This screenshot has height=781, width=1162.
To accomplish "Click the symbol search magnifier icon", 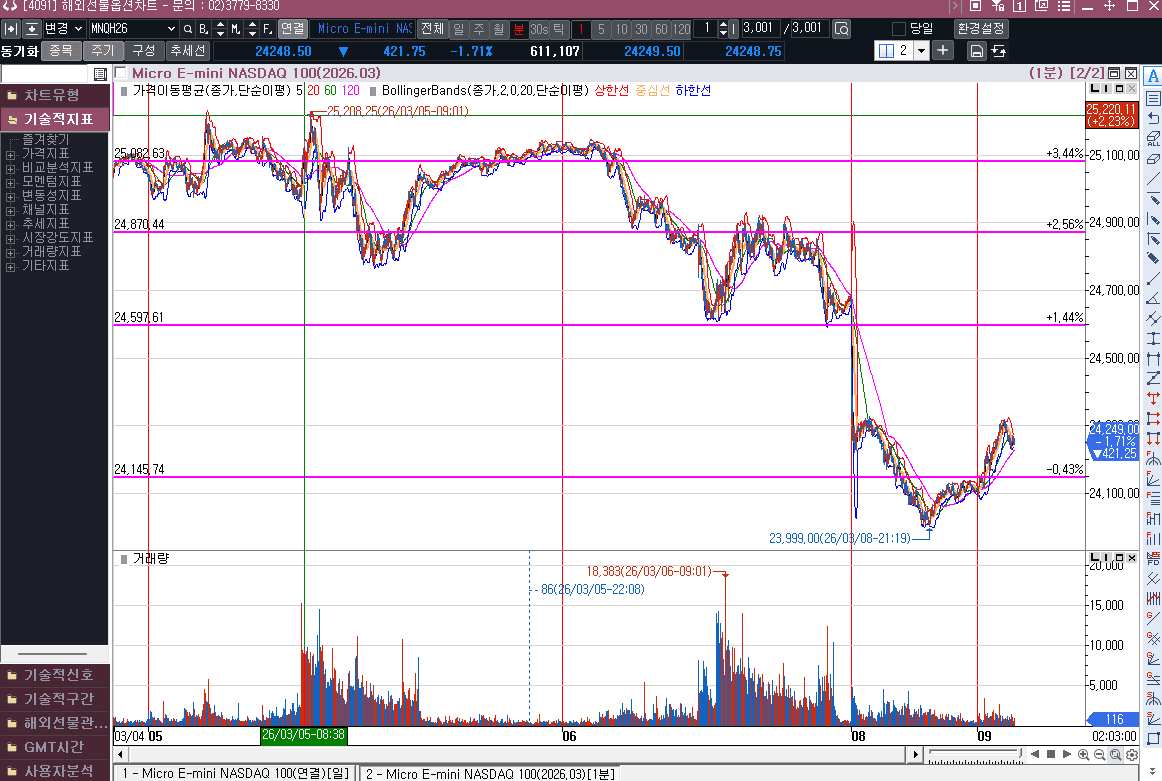I will tap(187, 29).
